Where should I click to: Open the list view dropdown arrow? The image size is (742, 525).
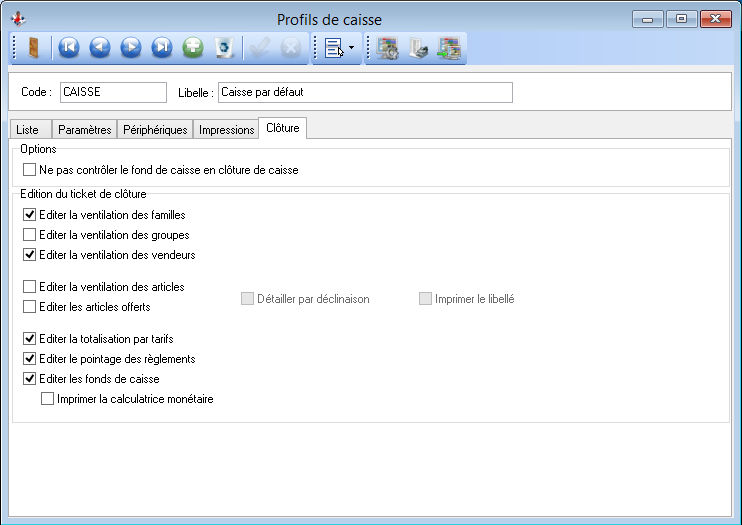(x=352, y=48)
